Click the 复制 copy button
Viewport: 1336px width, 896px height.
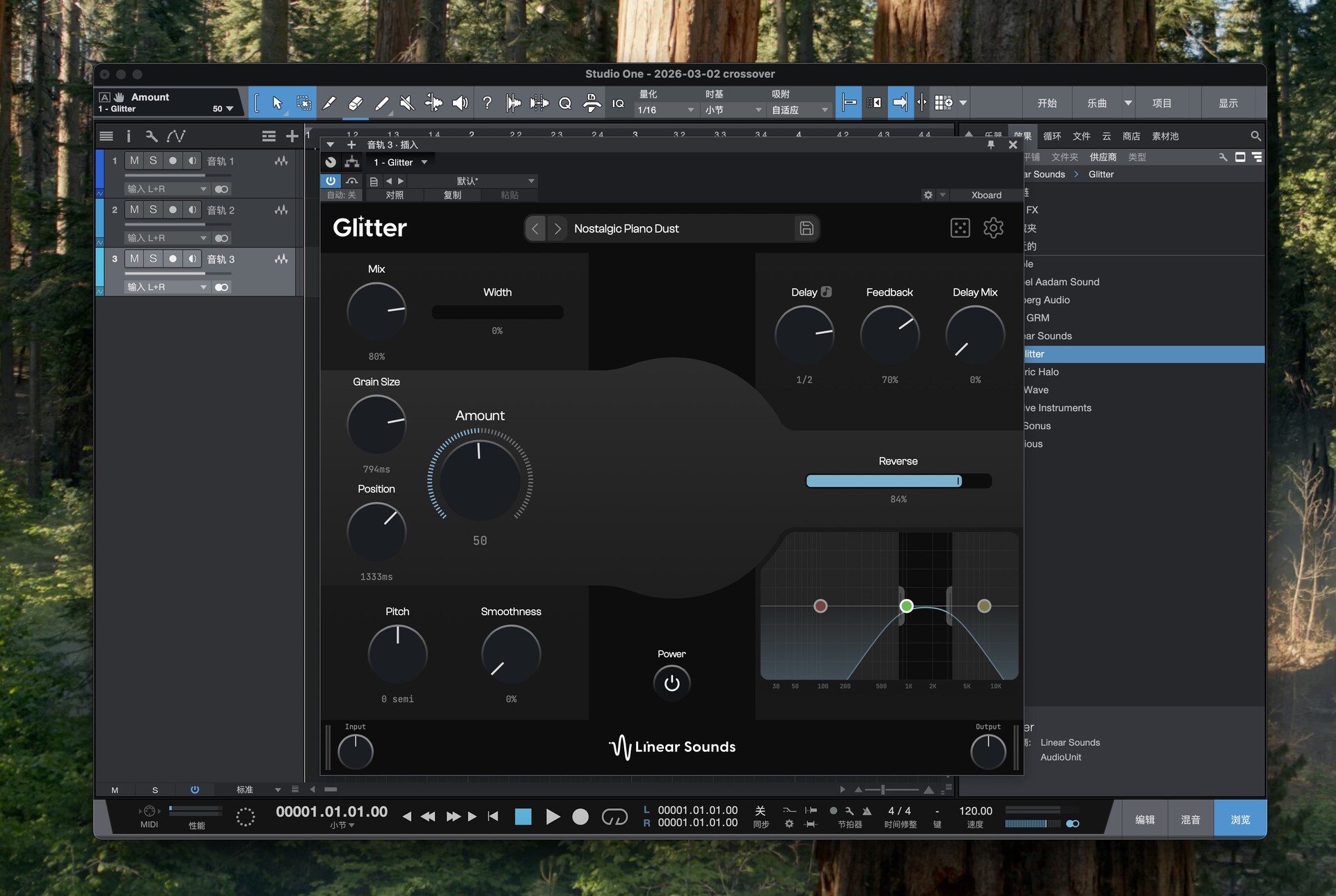coord(452,195)
